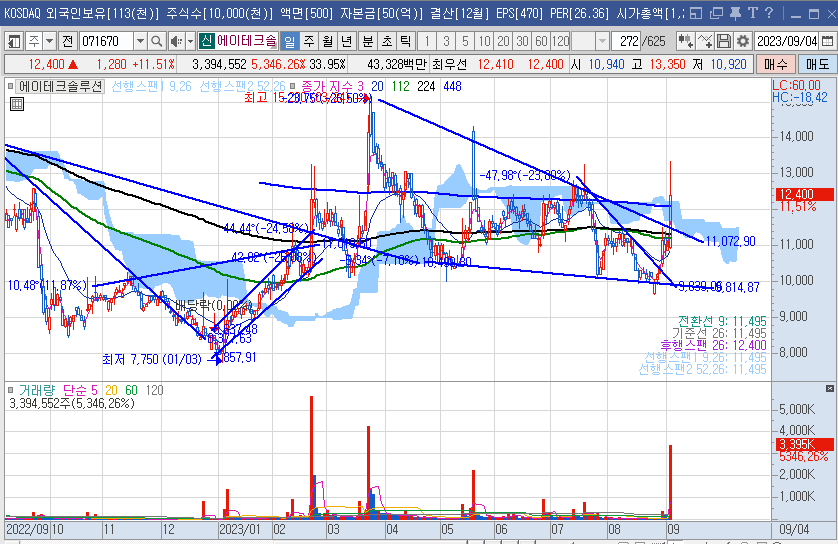Image resolution: width=838 pixels, height=544 pixels.
Task: Click the red 3,395K volume axis tag
Action: coord(804,444)
